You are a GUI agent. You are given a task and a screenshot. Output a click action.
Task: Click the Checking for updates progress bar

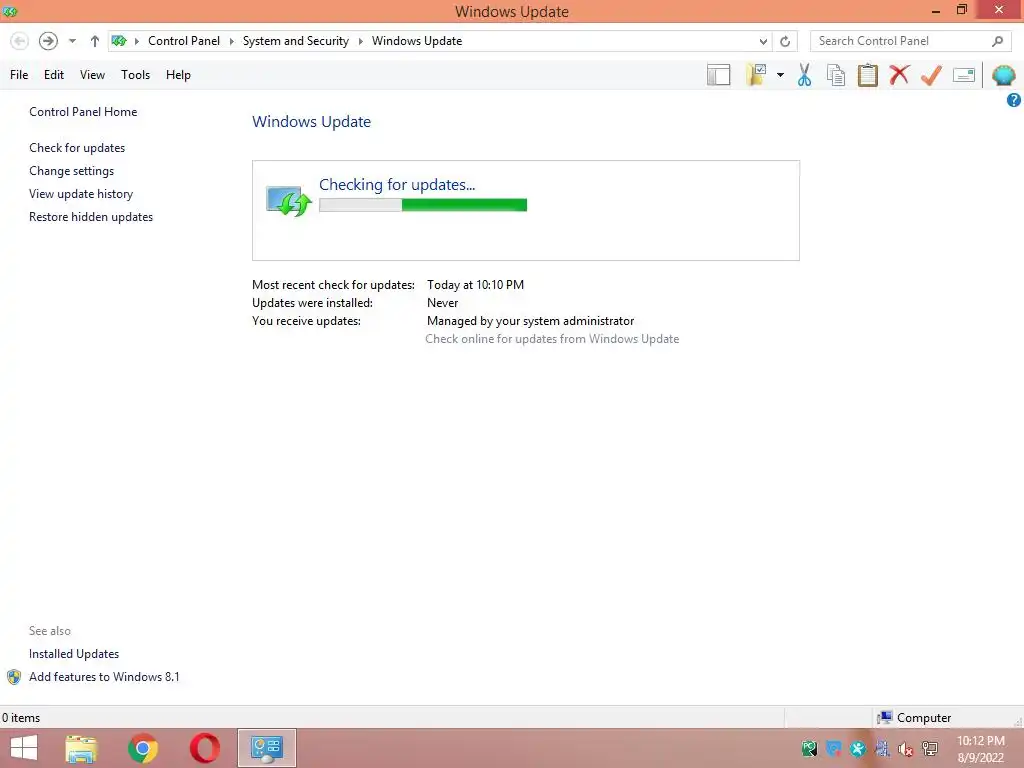coord(423,205)
